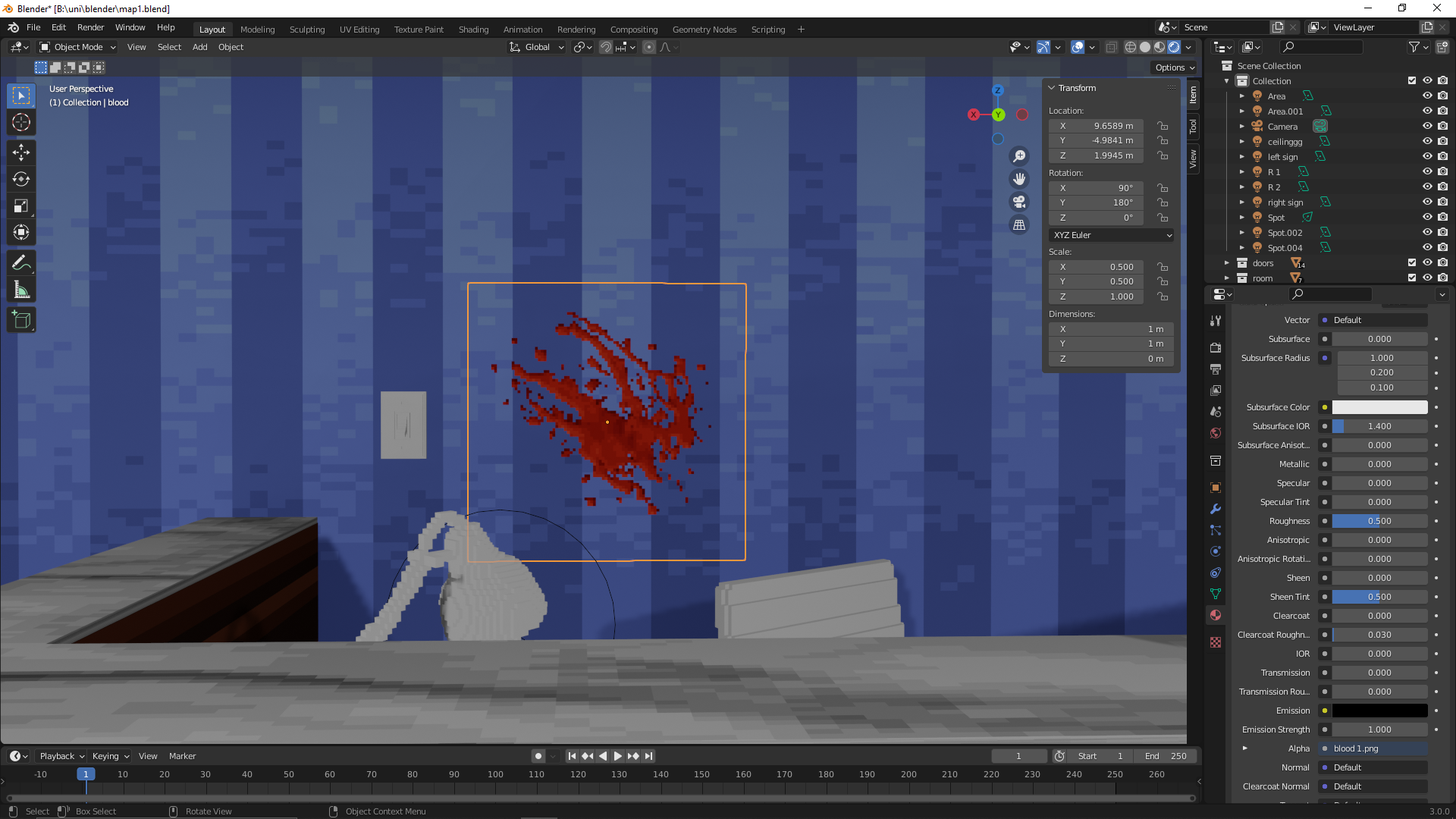The width and height of the screenshot is (1456, 819).
Task: Select the Rotate tool
Action: pos(21,180)
